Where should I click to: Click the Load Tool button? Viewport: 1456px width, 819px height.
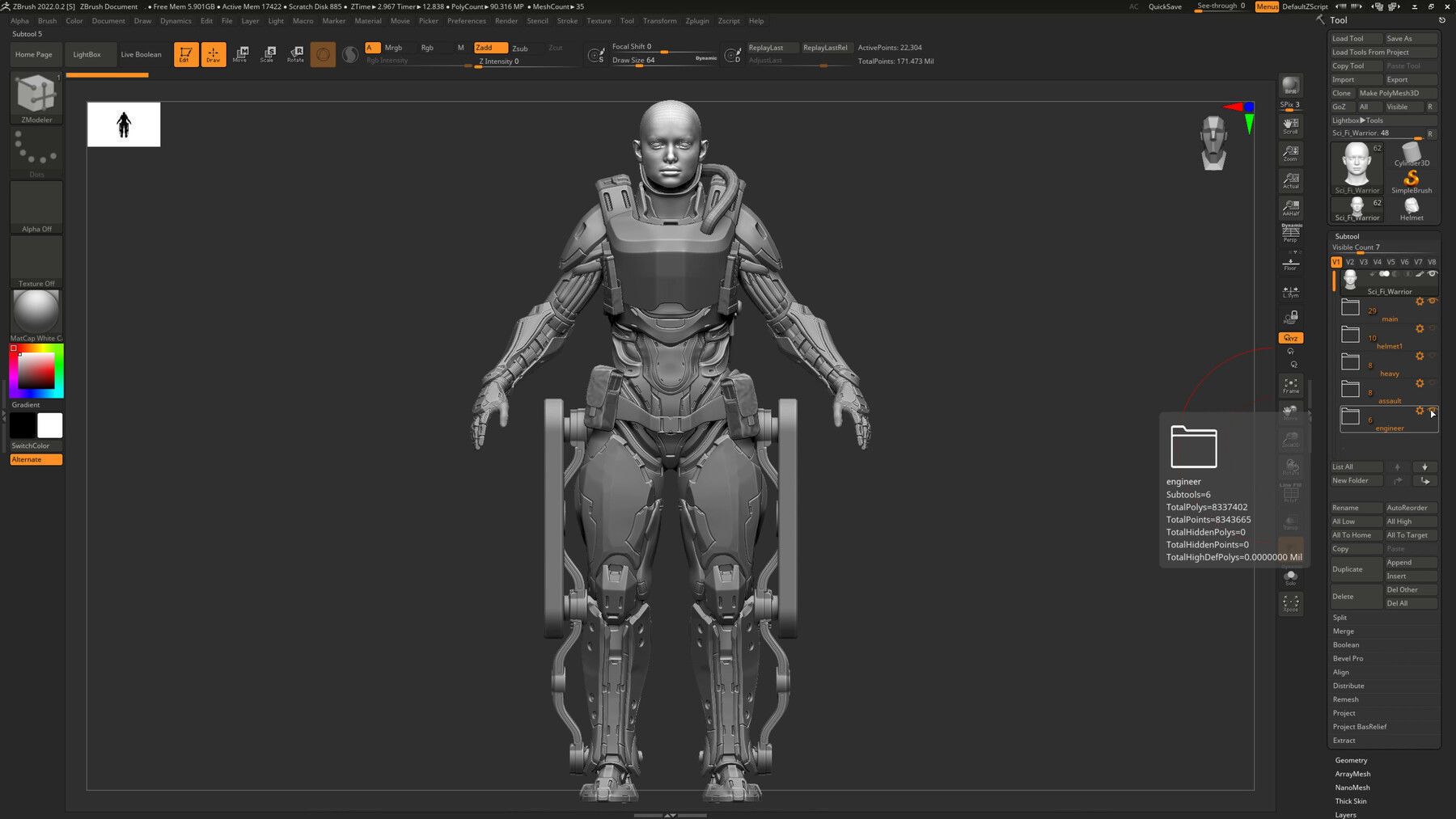(1356, 39)
